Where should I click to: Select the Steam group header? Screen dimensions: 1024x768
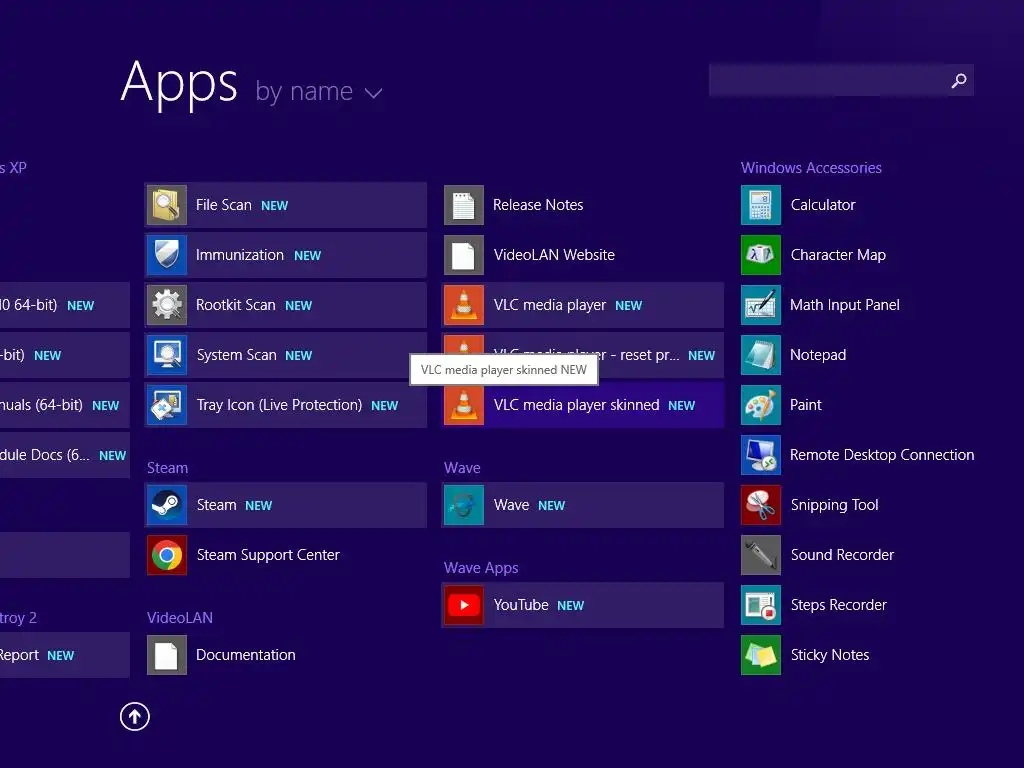167,468
